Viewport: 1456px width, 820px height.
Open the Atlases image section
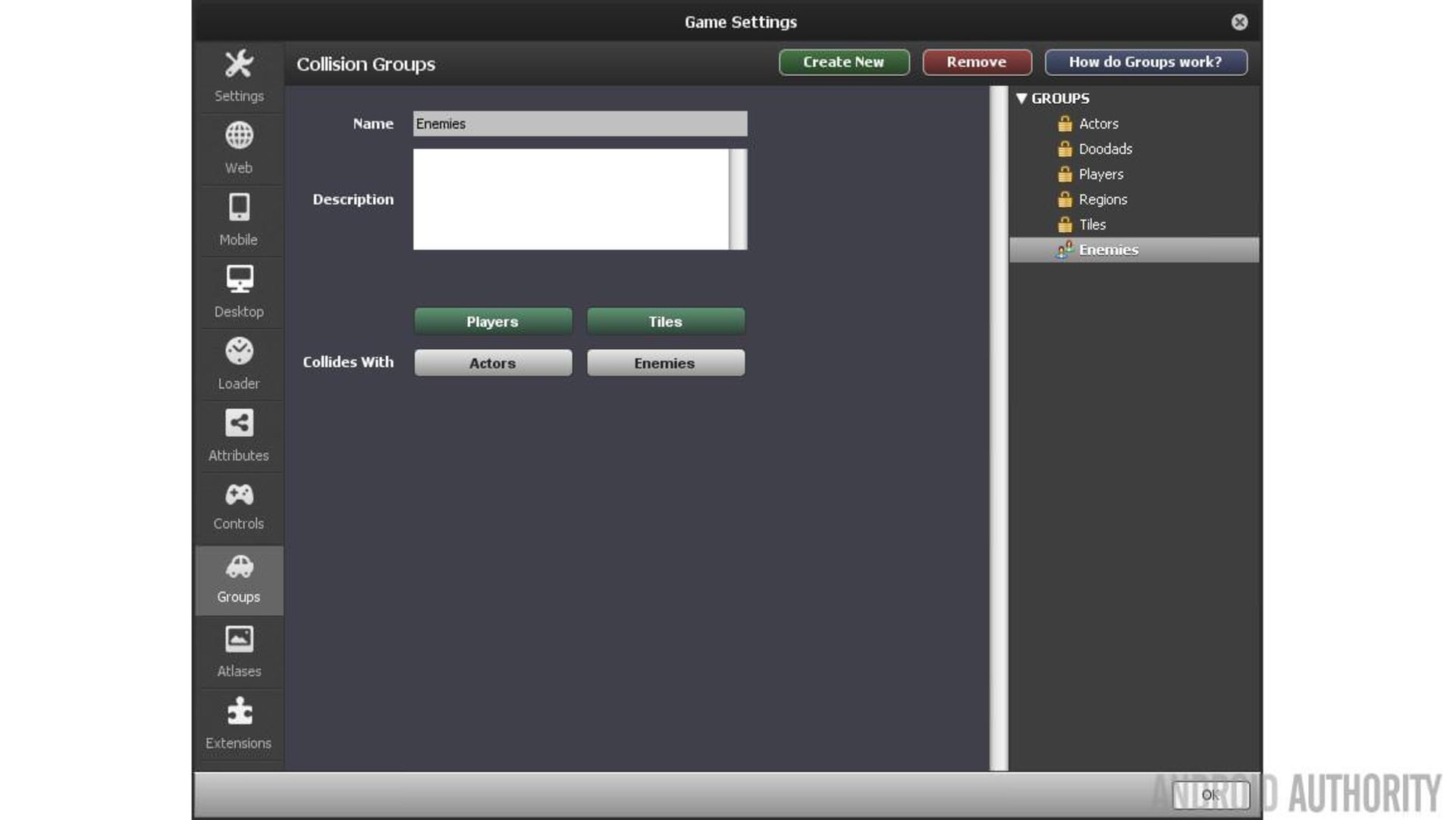tap(239, 651)
